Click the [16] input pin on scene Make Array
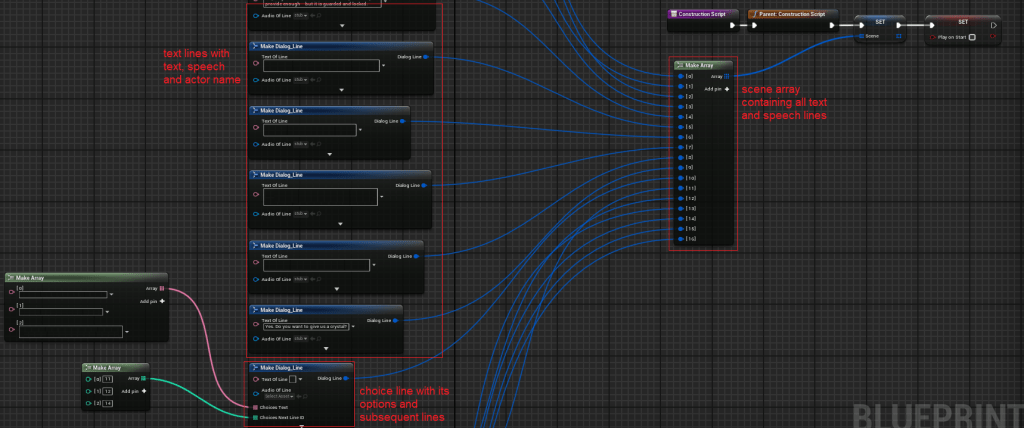This screenshot has height=428, width=1024. pos(677,241)
